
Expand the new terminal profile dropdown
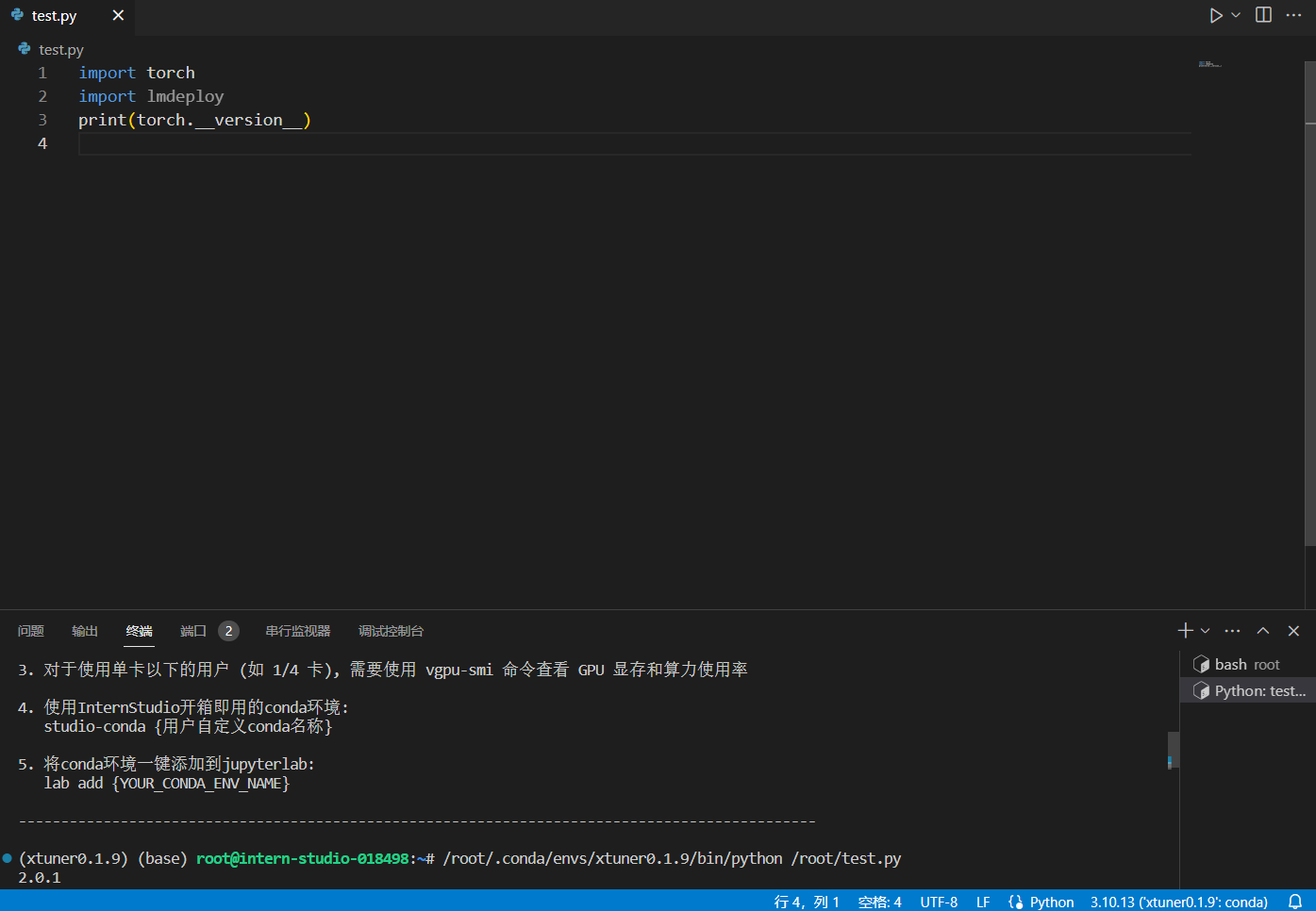point(1205,631)
